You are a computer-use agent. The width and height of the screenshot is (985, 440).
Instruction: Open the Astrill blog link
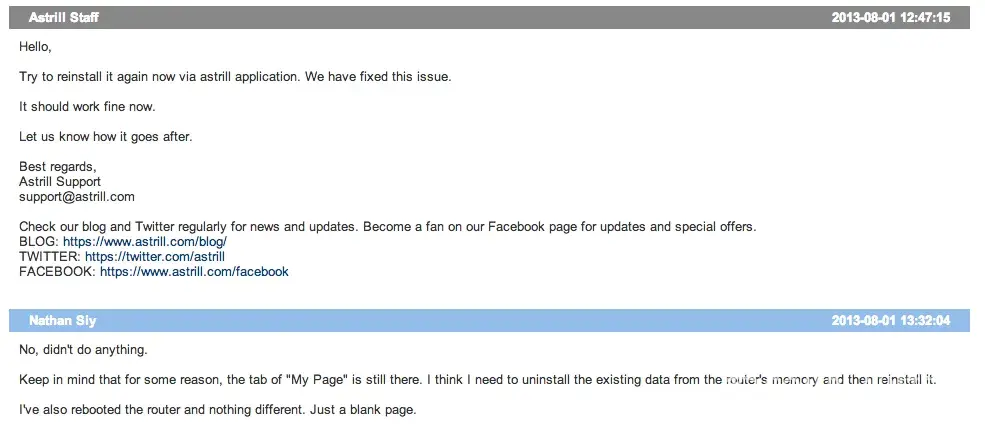coord(145,242)
